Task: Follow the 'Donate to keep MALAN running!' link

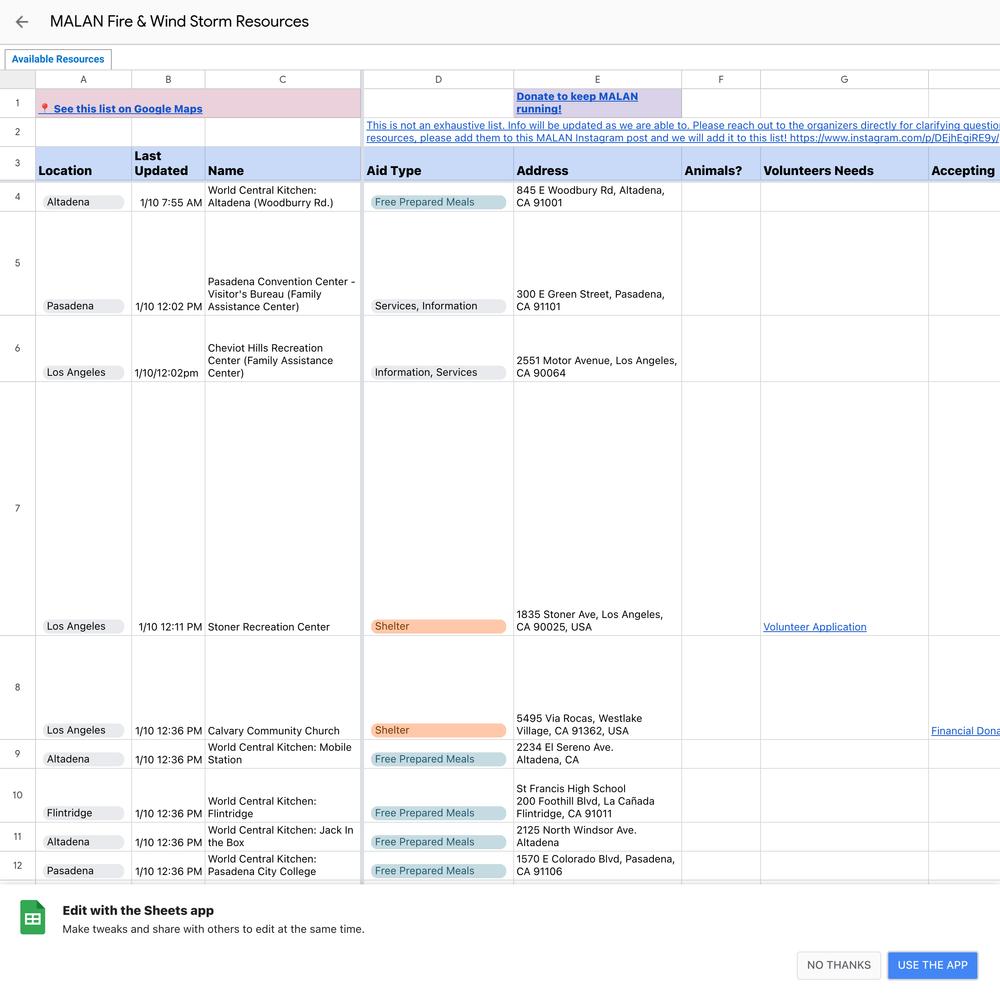Action: (577, 103)
